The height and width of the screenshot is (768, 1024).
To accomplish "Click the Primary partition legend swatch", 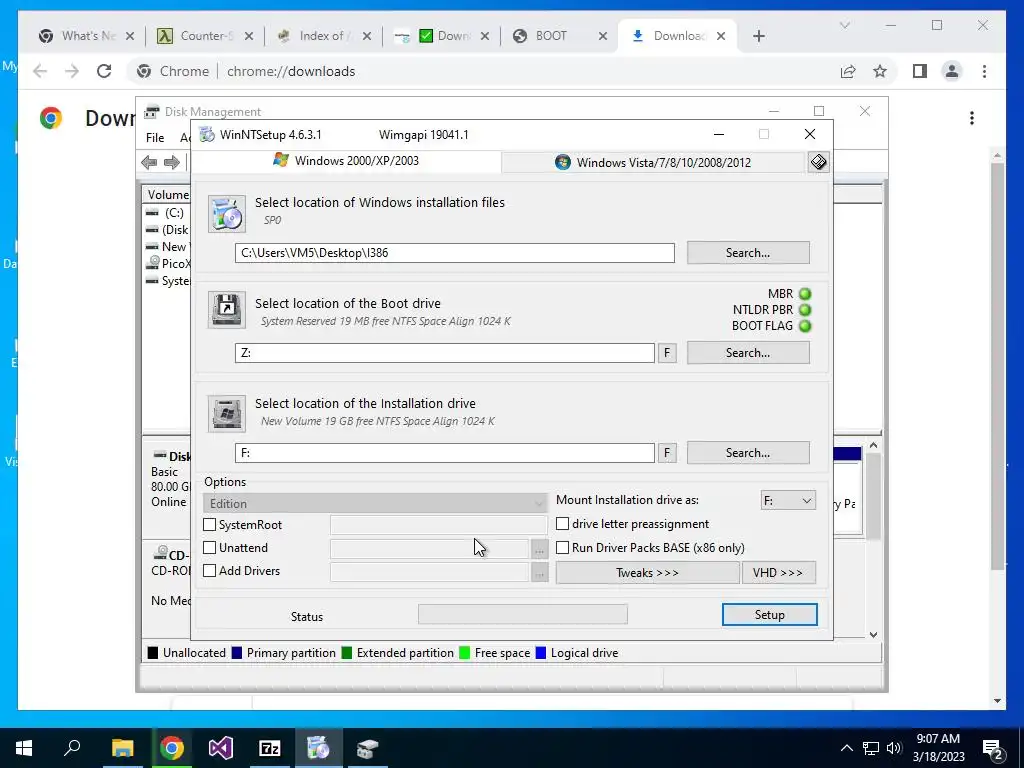I will 237,653.
